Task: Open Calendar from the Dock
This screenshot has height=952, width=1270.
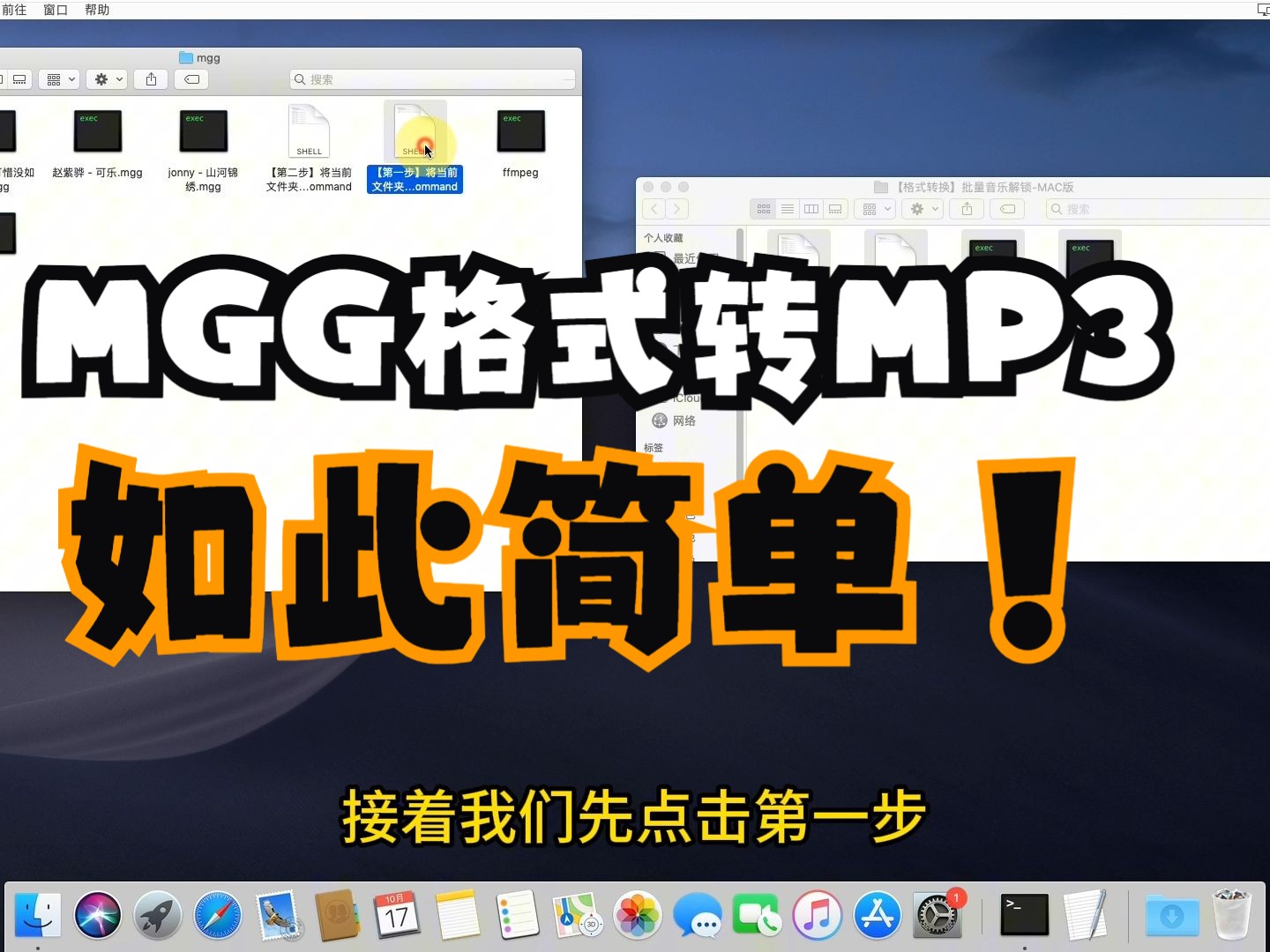Action: point(397,915)
